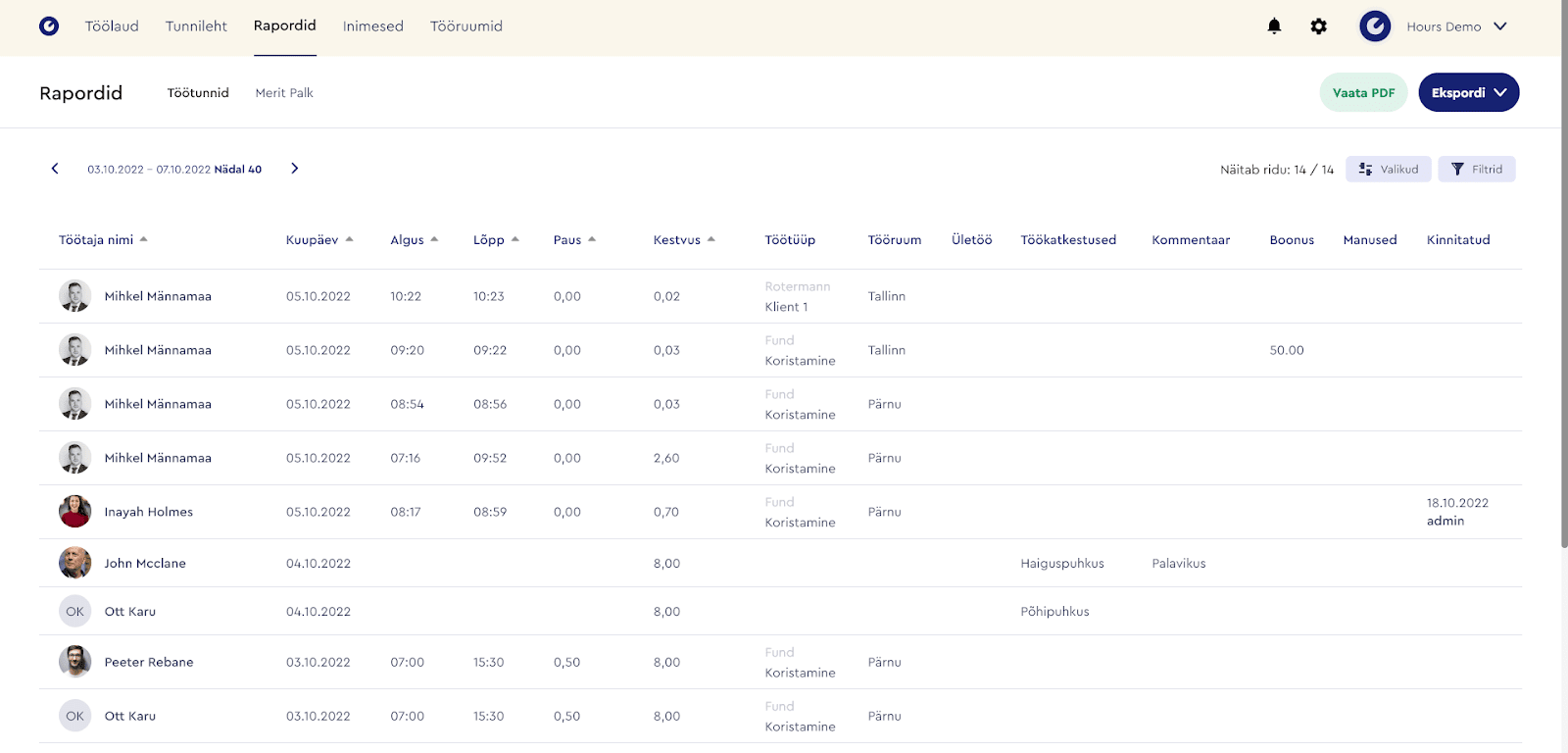The width and height of the screenshot is (1568, 753).
Task: Expand Hours Demo account menu chevron
Action: point(1500,26)
